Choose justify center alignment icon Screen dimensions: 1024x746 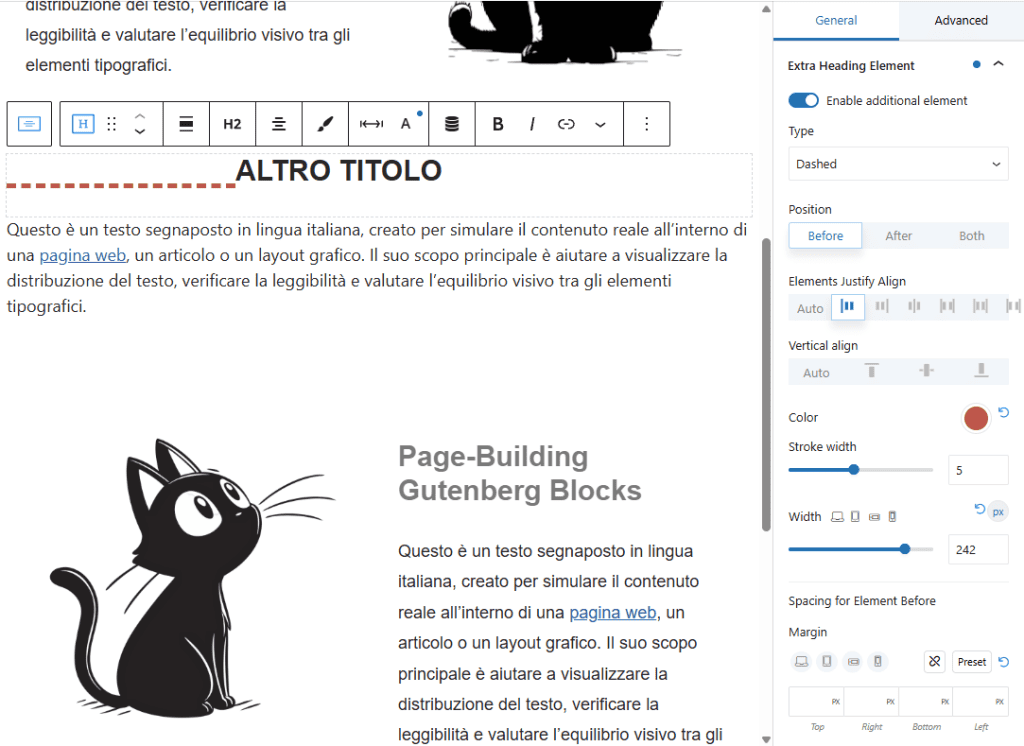click(914, 306)
